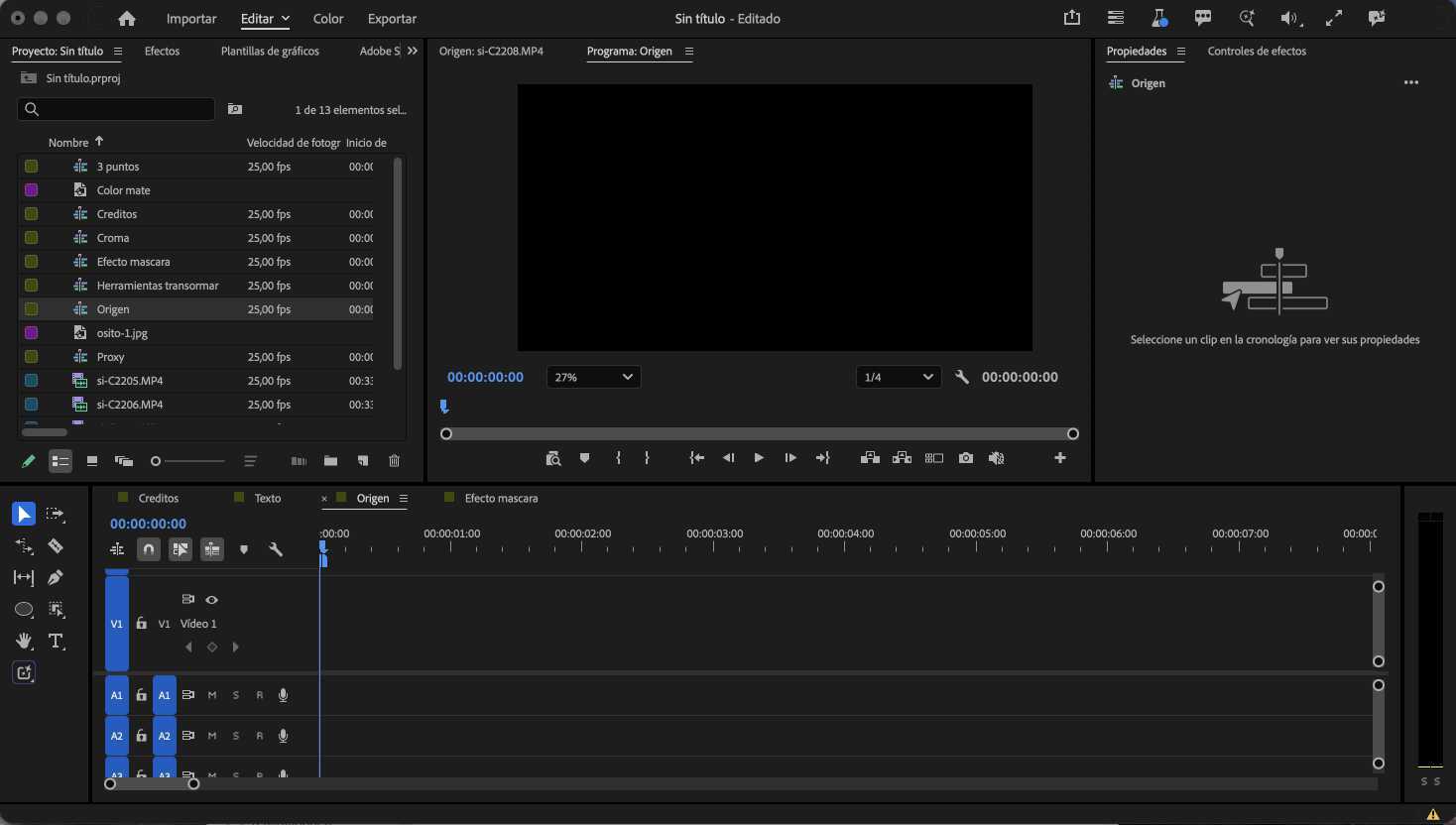Viewport: 1456px width, 825px height.
Task: Open the 1/4 playback resolution dropdown
Action: click(899, 377)
